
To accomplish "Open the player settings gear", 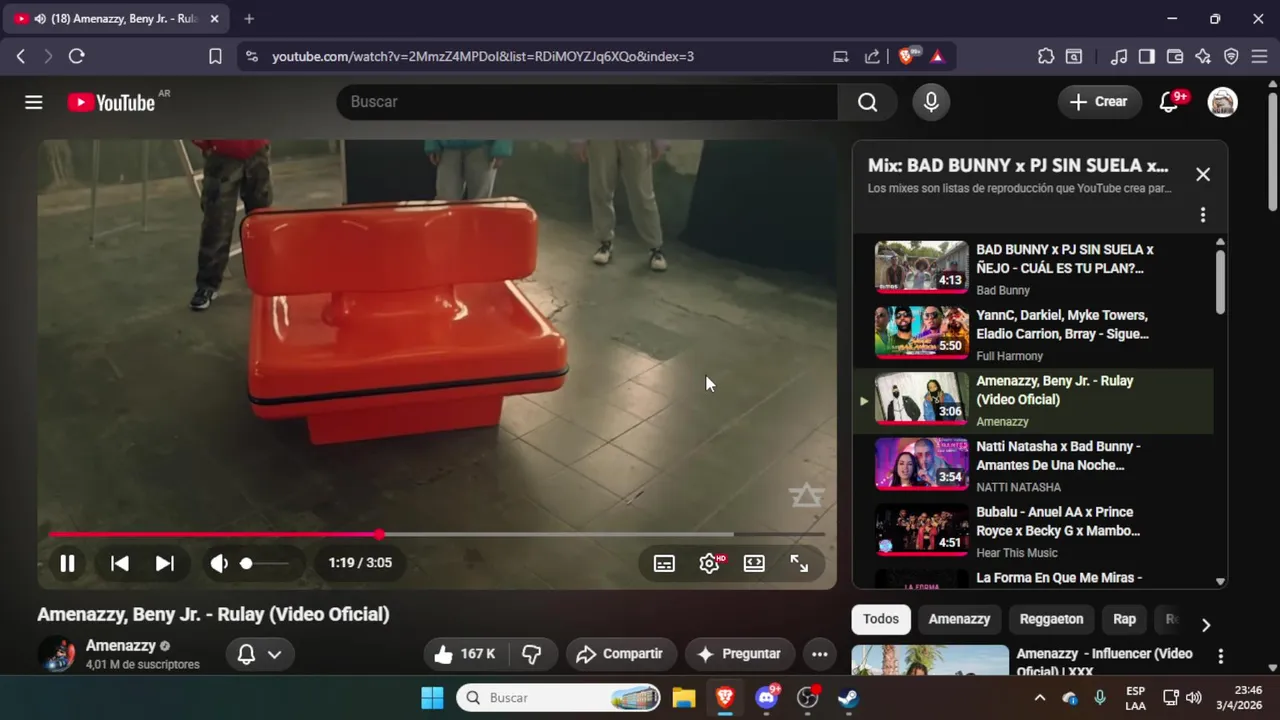I will (x=710, y=563).
